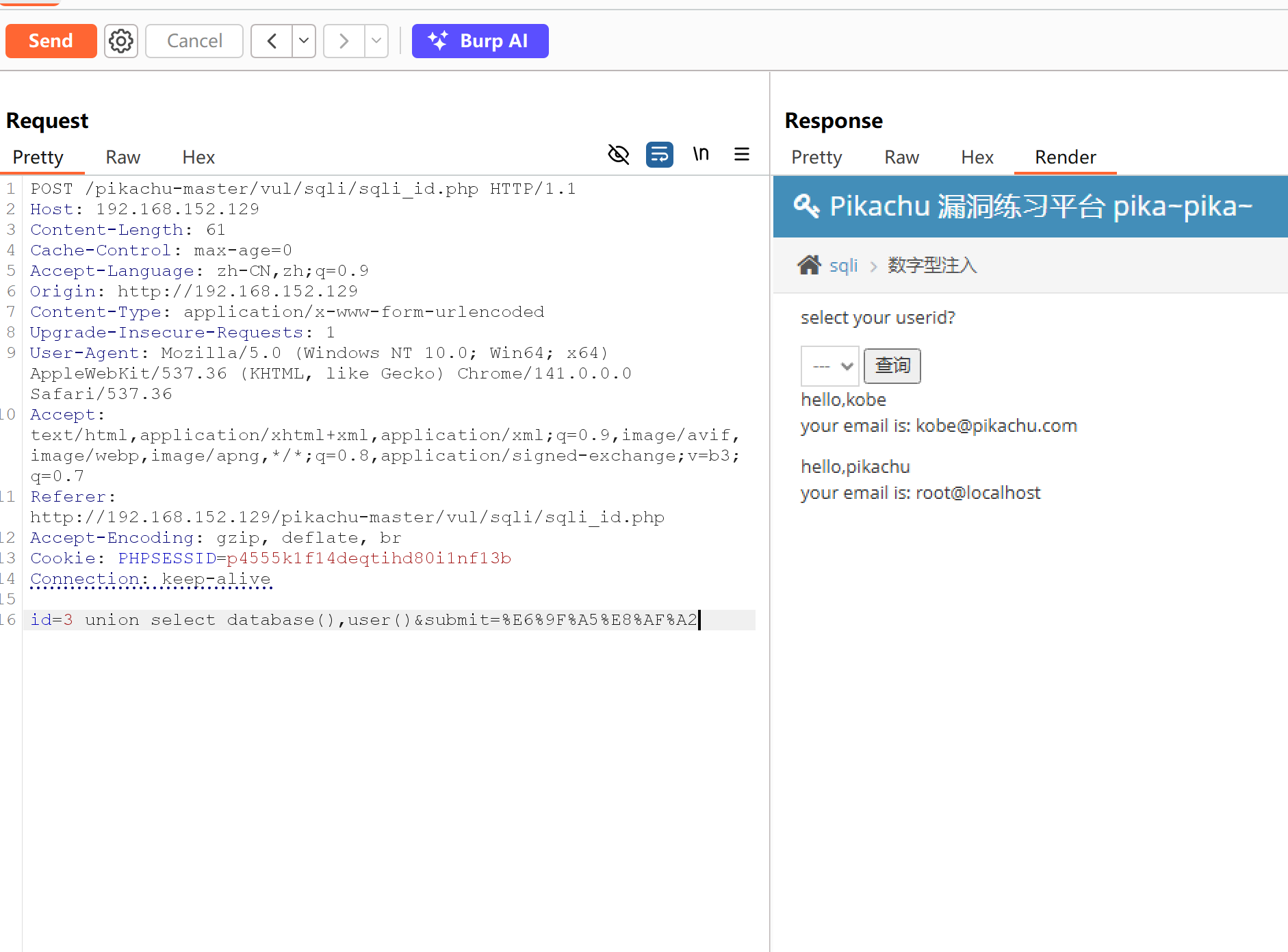Go forward to next request arrow
Image resolution: width=1288 pixels, height=952 pixels.
pyautogui.click(x=344, y=41)
